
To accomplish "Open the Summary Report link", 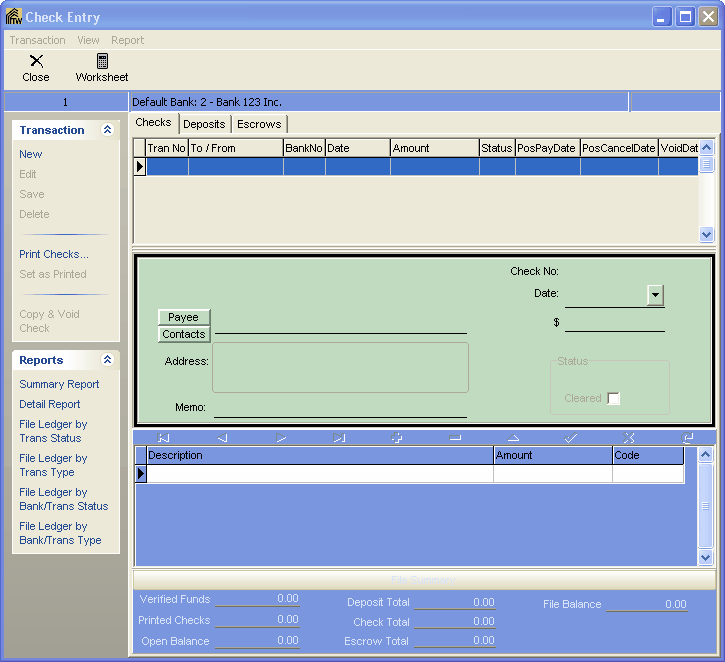I will point(59,384).
